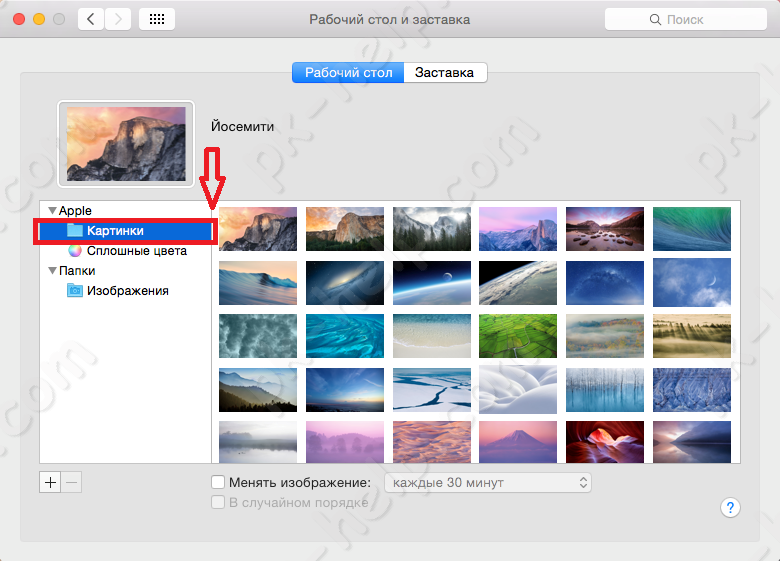Choose the blue glacier ice wallpaper
Viewport: 780px width, 561px height.
pos(692,389)
